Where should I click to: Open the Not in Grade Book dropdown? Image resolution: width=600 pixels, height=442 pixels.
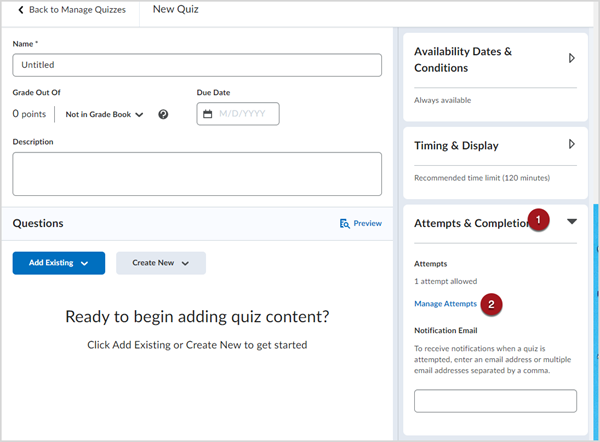pyautogui.click(x=104, y=114)
